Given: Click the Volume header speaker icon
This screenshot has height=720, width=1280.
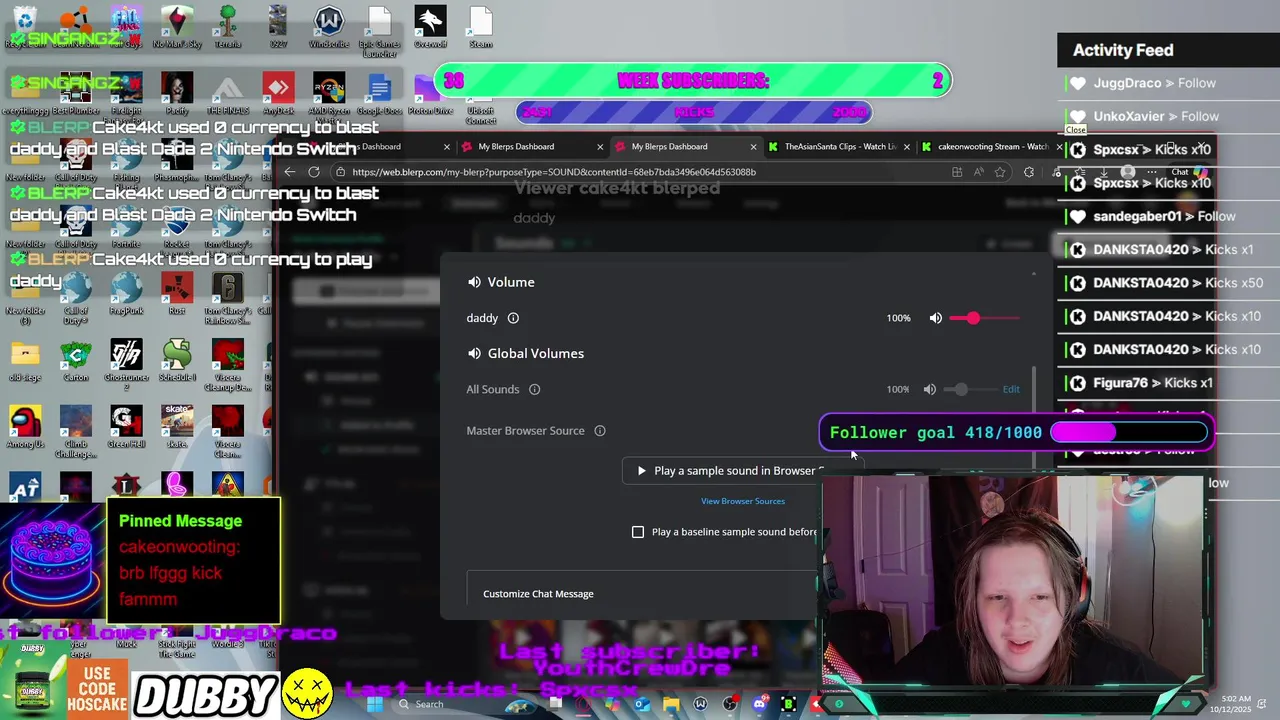Looking at the screenshot, I should pyautogui.click(x=474, y=282).
